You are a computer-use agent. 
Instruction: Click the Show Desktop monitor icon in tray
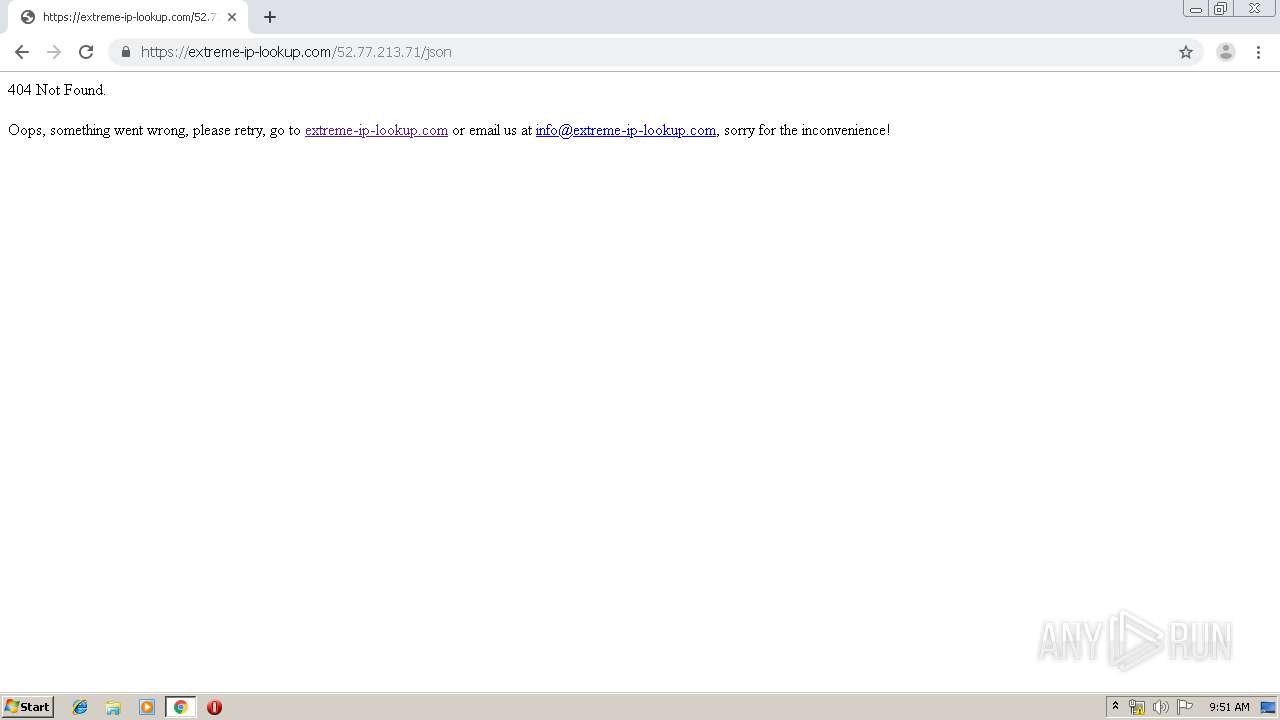click(x=1268, y=707)
